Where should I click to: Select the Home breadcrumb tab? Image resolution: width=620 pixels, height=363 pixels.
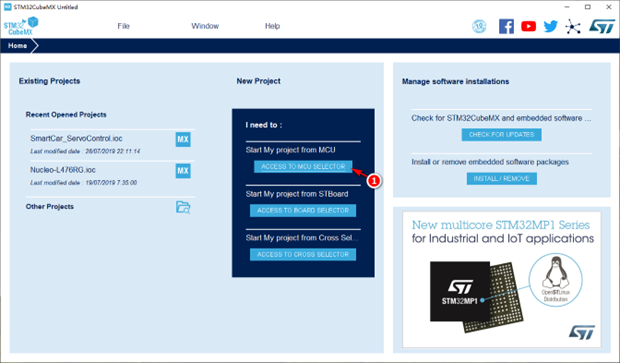(x=18, y=46)
